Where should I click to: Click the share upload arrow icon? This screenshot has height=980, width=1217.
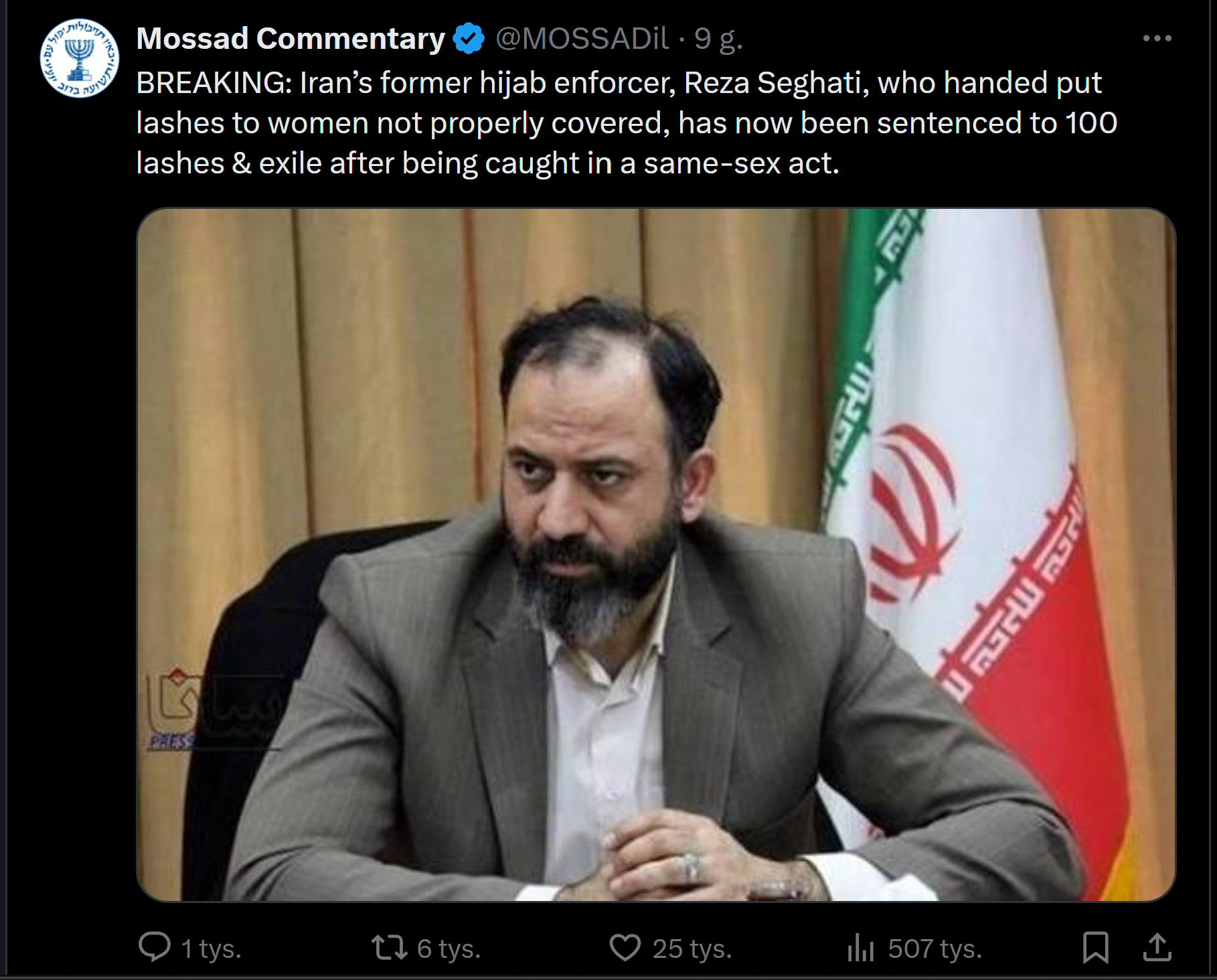pyautogui.click(x=1157, y=947)
